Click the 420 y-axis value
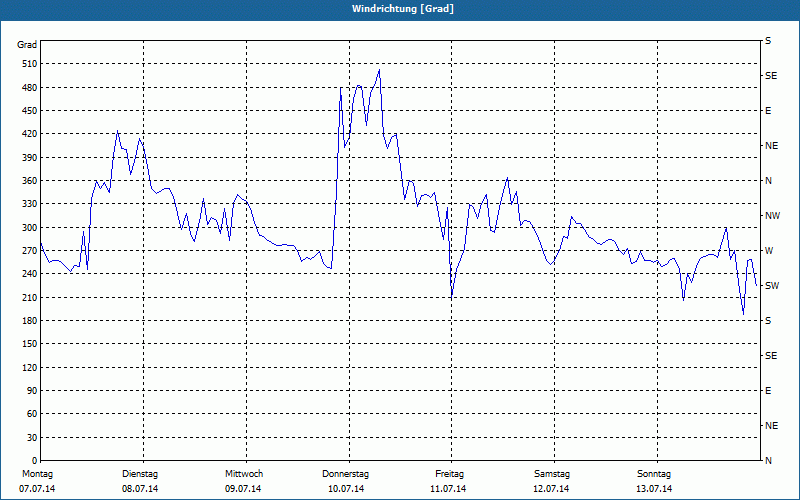 coord(30,134)
